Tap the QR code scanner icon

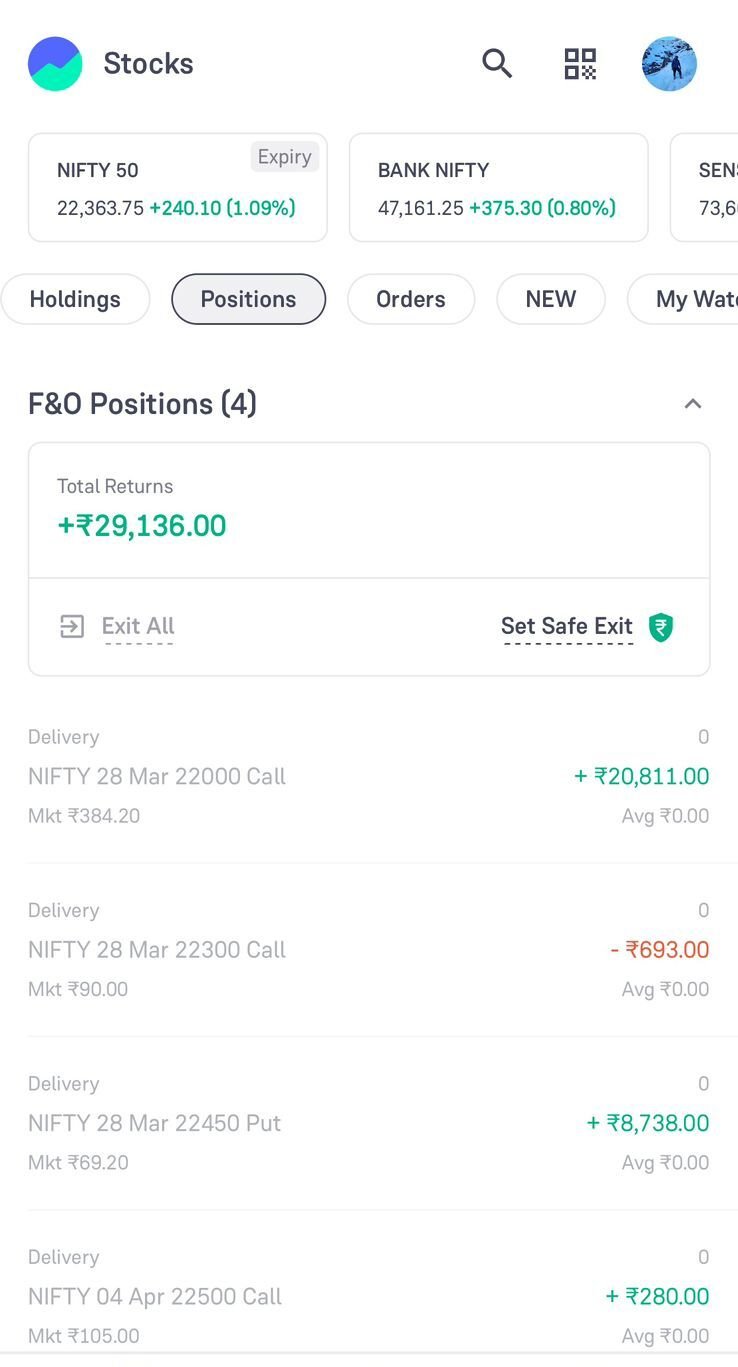[580, 64]
